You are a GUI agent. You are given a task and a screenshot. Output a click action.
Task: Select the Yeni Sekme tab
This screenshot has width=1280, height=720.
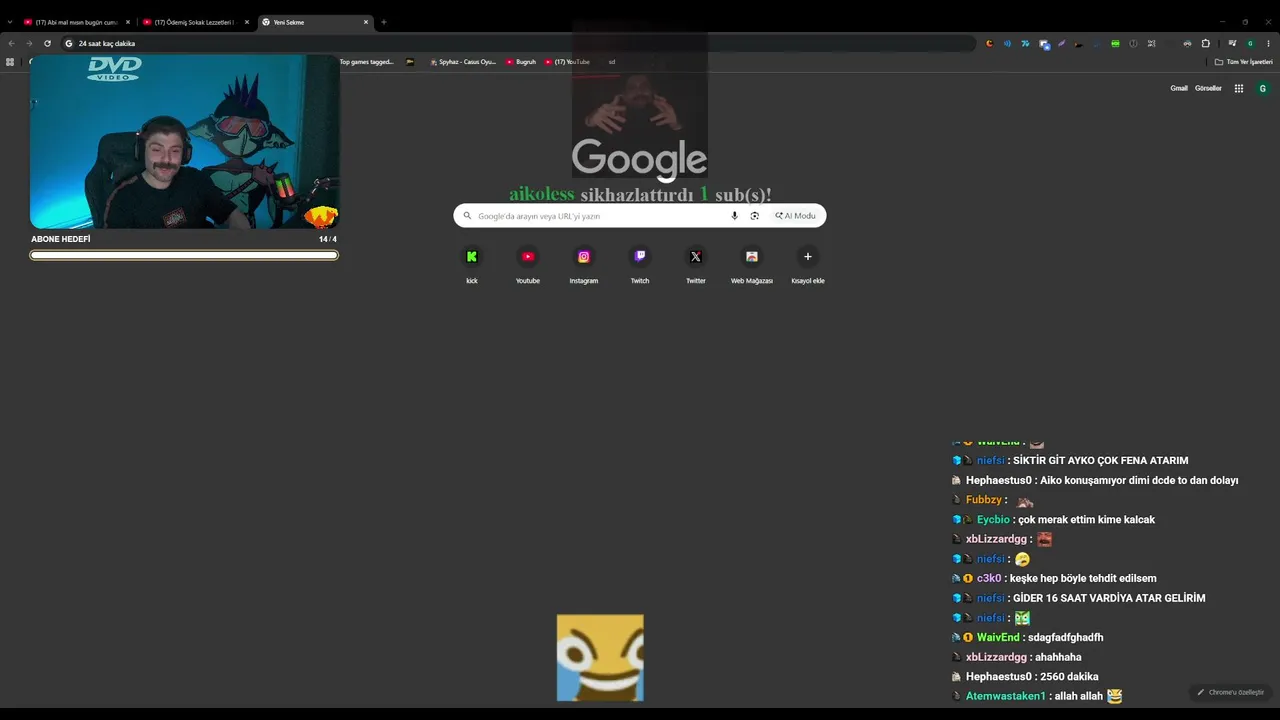pos(314,22)
